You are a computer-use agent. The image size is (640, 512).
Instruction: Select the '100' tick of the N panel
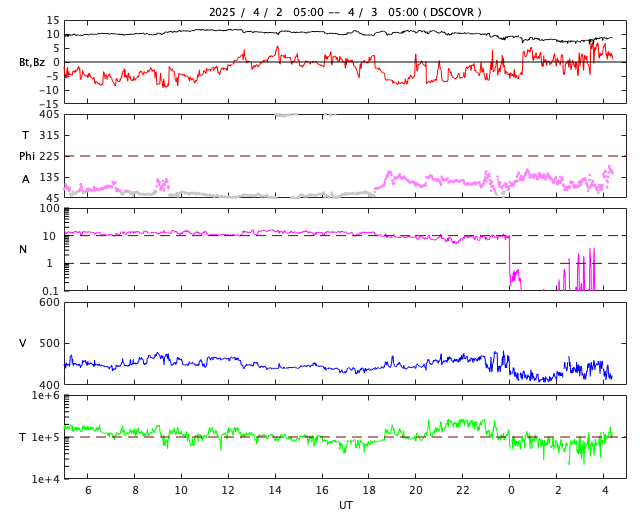49,208
